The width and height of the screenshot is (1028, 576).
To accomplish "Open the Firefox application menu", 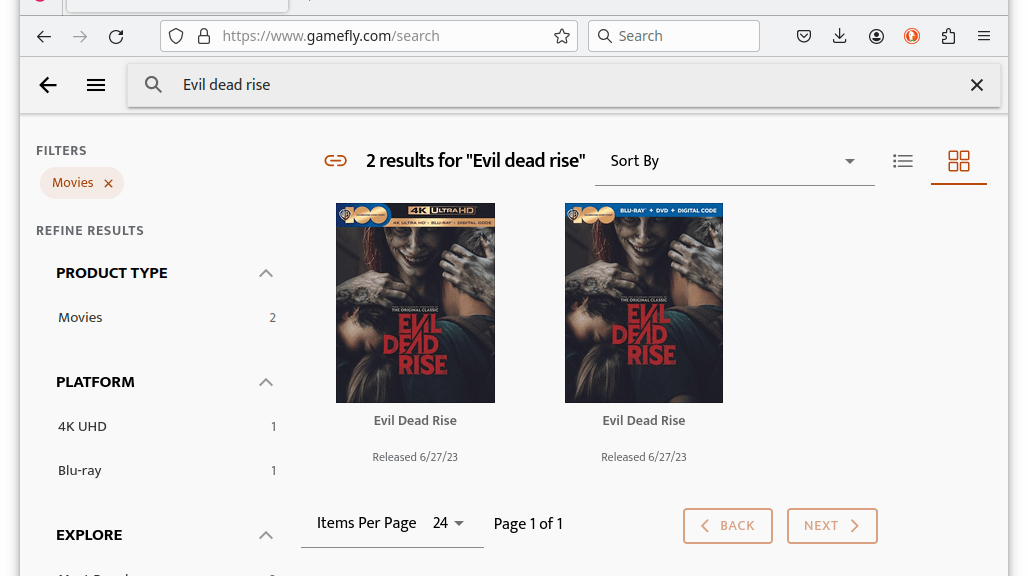I will pos(983,36).
